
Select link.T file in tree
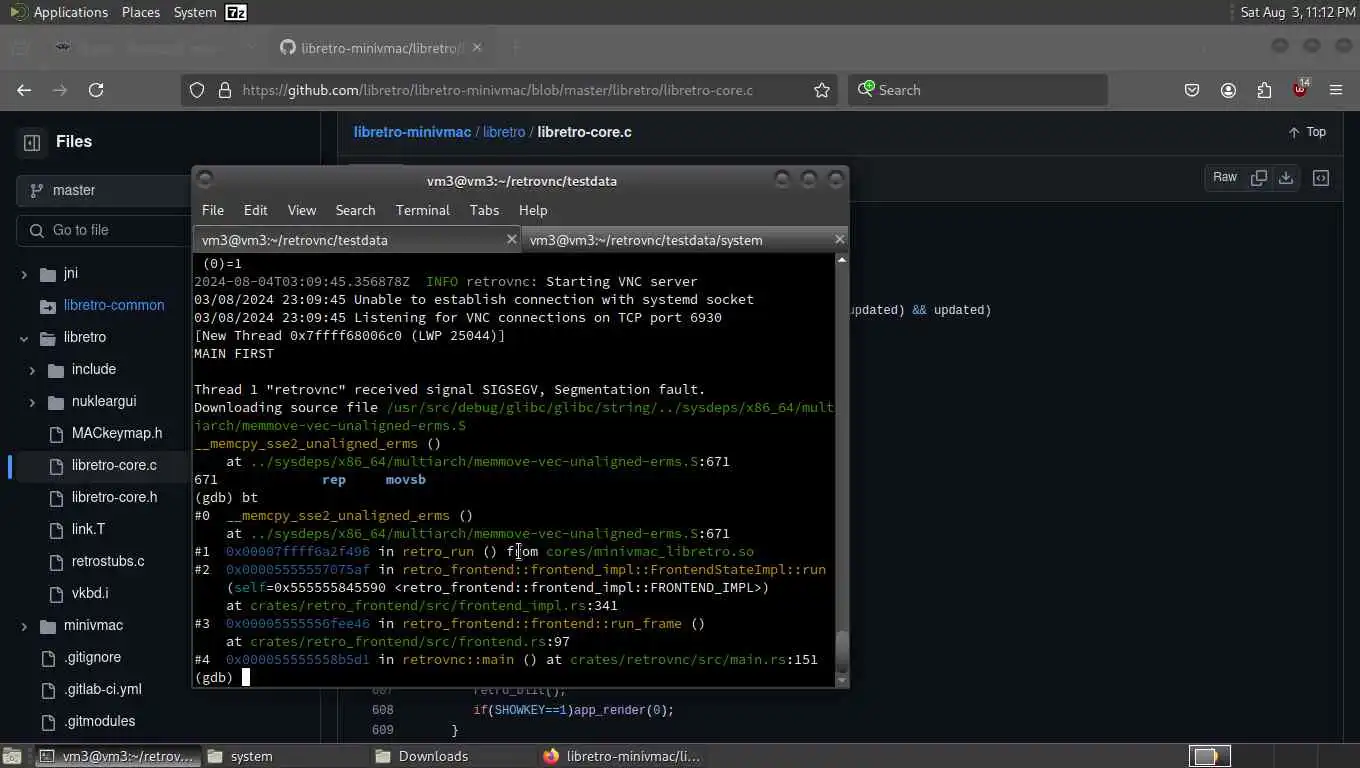[x=88, y=530]
